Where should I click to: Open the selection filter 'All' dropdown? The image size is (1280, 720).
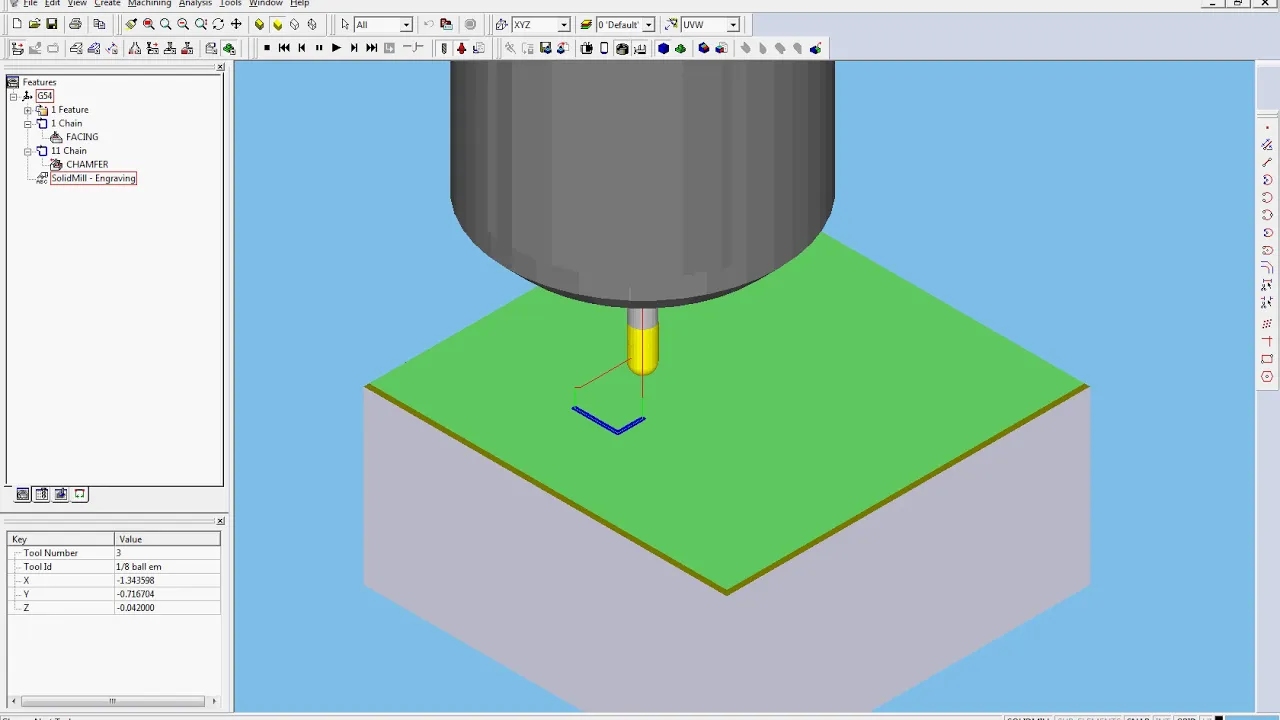pos(406,24)
